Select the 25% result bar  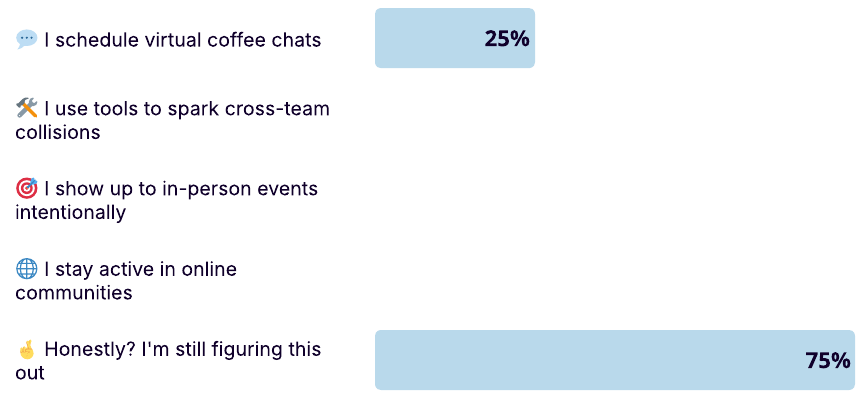click(x=455, y=38)
